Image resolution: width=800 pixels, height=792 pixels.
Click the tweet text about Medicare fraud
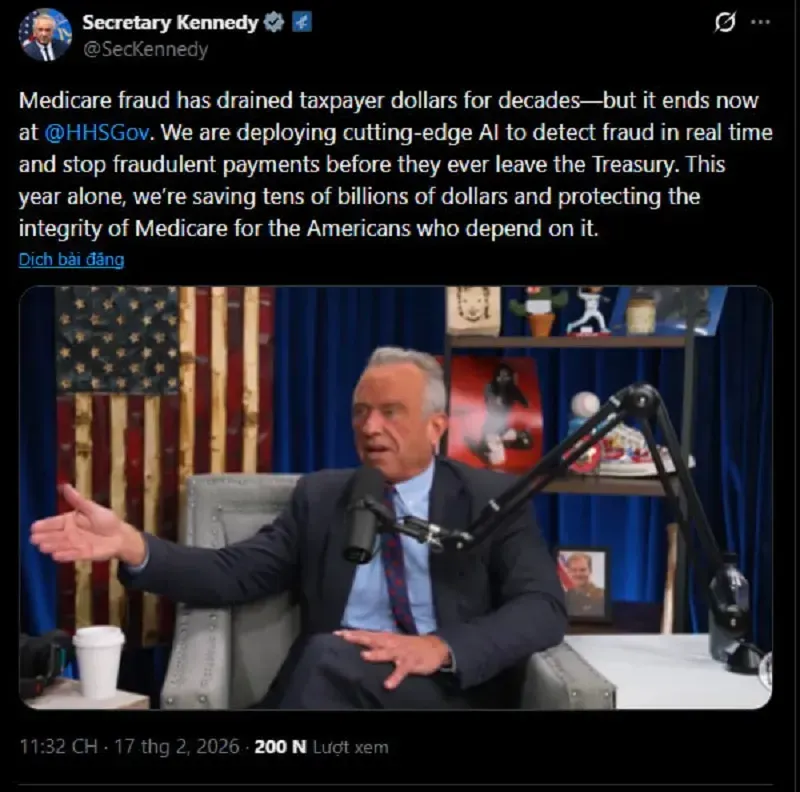(x=396, y=164)
